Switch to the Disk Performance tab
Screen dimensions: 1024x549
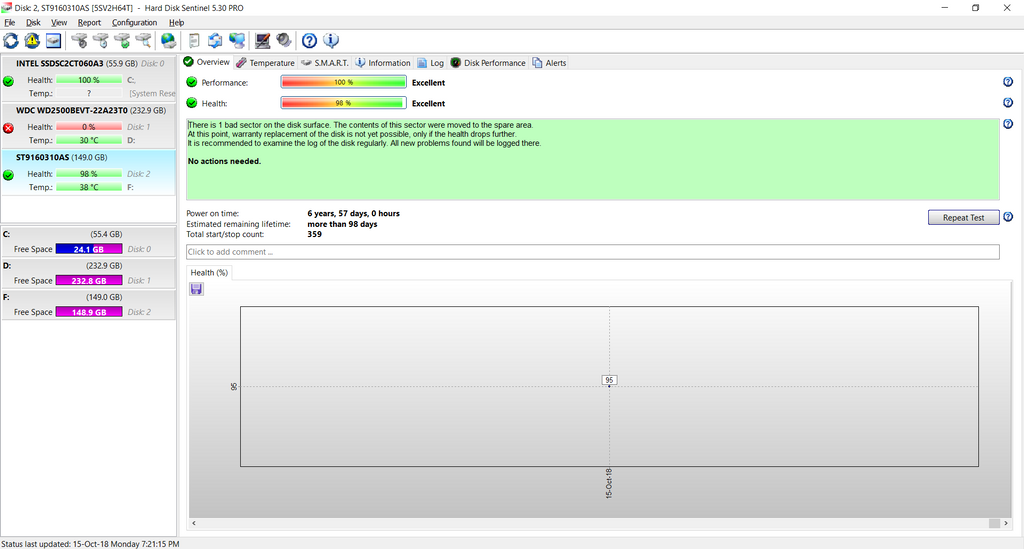coord(487,63)
